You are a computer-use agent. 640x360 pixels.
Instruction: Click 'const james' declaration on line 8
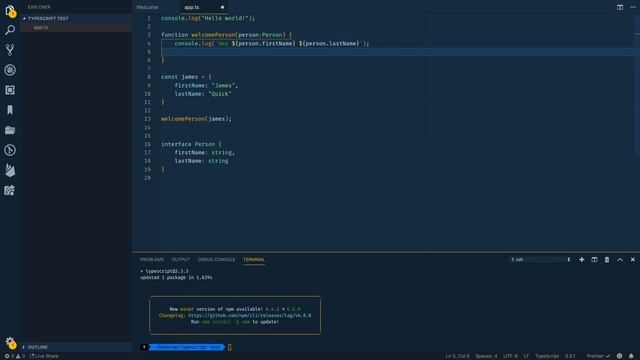pos(179,77)
